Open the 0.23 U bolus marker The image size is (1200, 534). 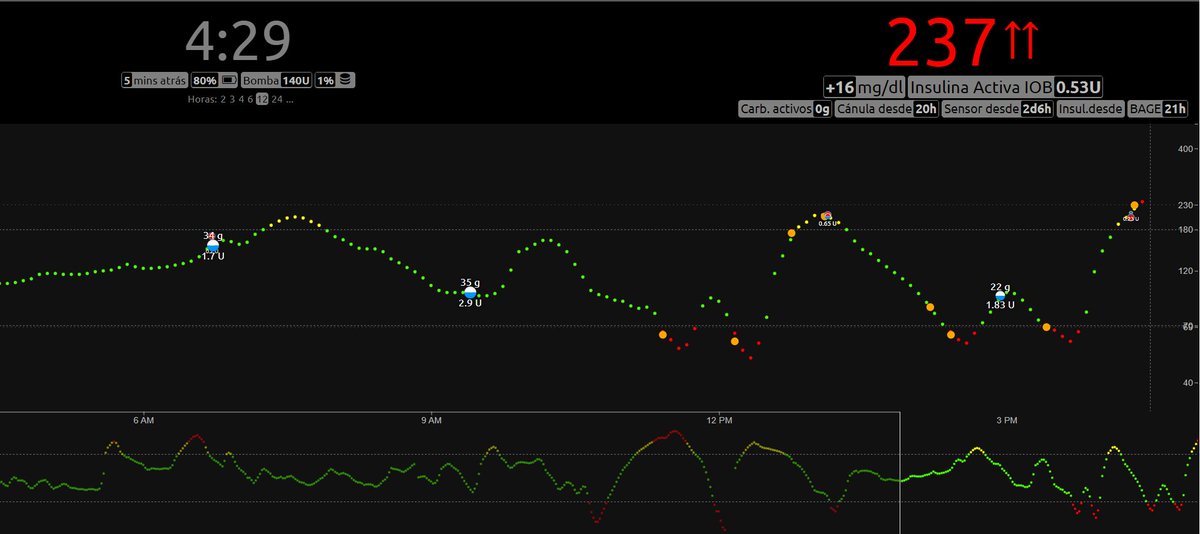[1131, 214]
